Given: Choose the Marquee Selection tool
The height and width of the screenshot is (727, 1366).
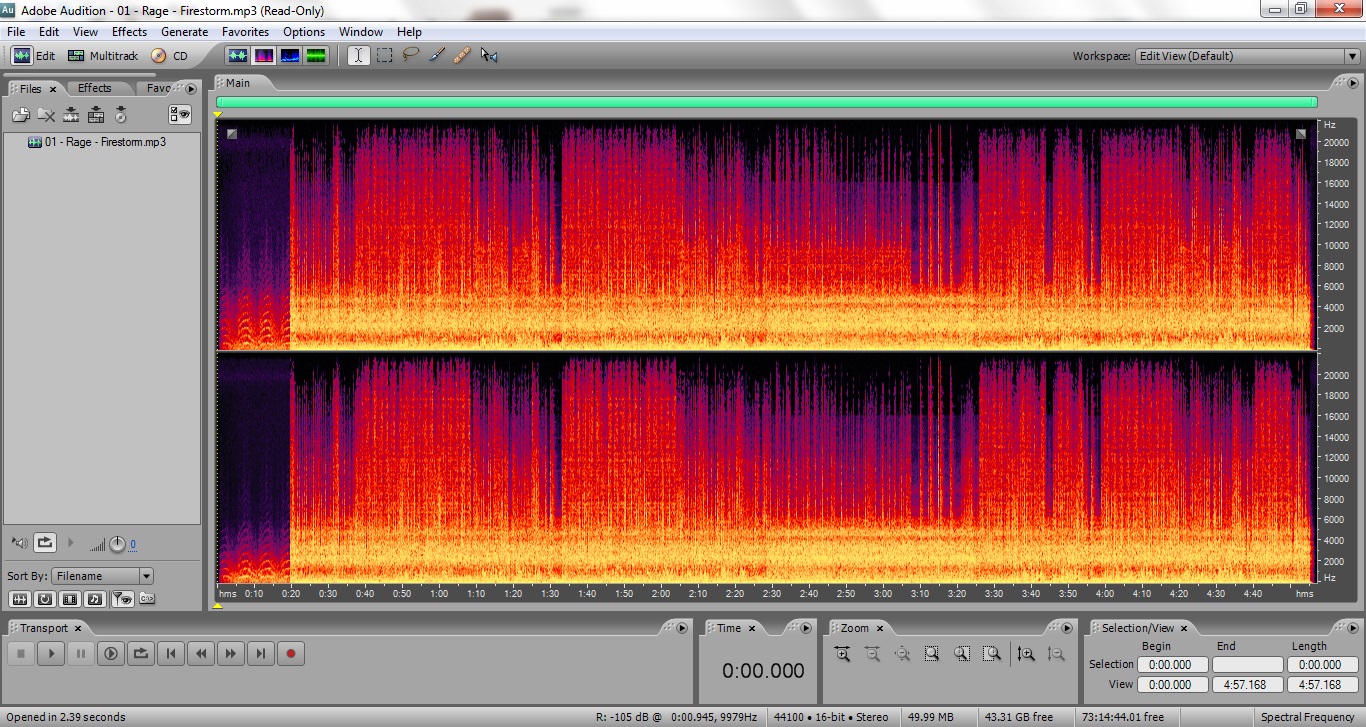Looking at the screenshot, I should click(384, 56).
